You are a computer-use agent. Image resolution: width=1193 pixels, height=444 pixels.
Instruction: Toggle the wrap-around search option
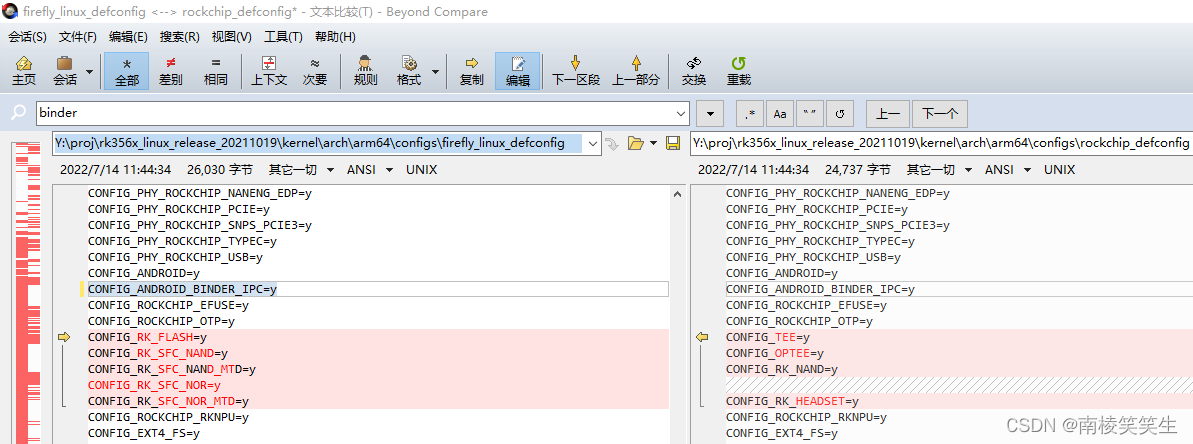840,113
